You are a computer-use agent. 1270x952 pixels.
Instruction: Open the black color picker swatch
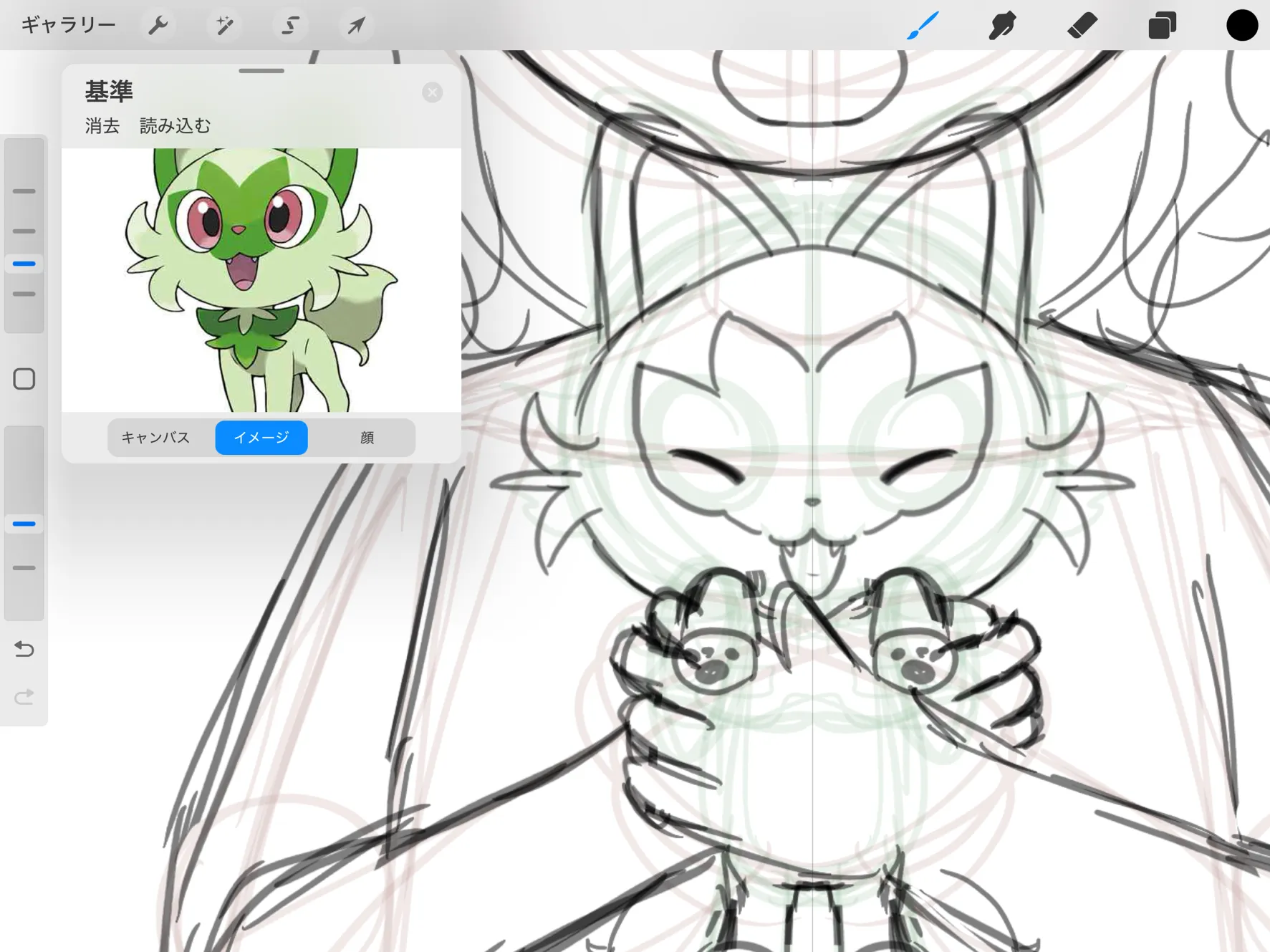click(1242, 25)
